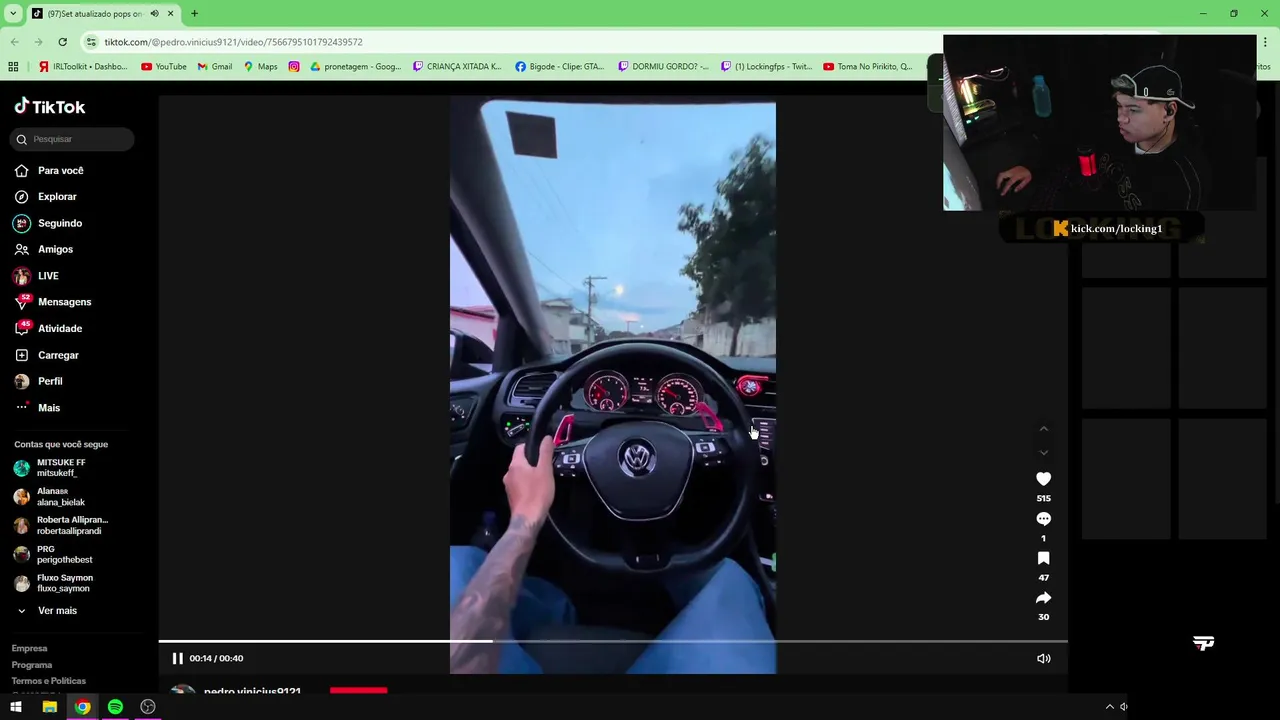Share the video with arrow icon
Viewport: 1280px width, 720px height.
coord(1043,598)
